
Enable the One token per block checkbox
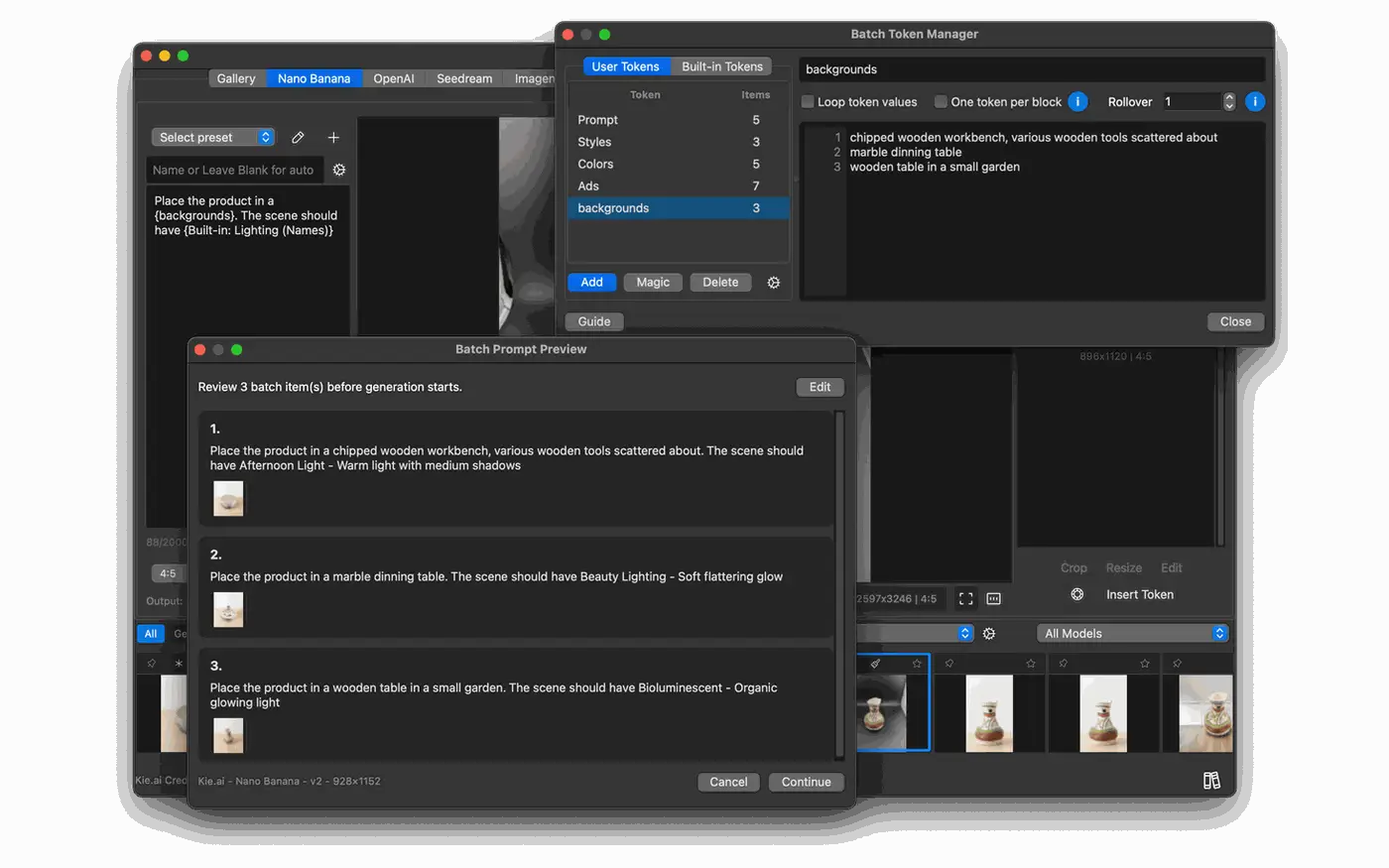coord(941,101)
